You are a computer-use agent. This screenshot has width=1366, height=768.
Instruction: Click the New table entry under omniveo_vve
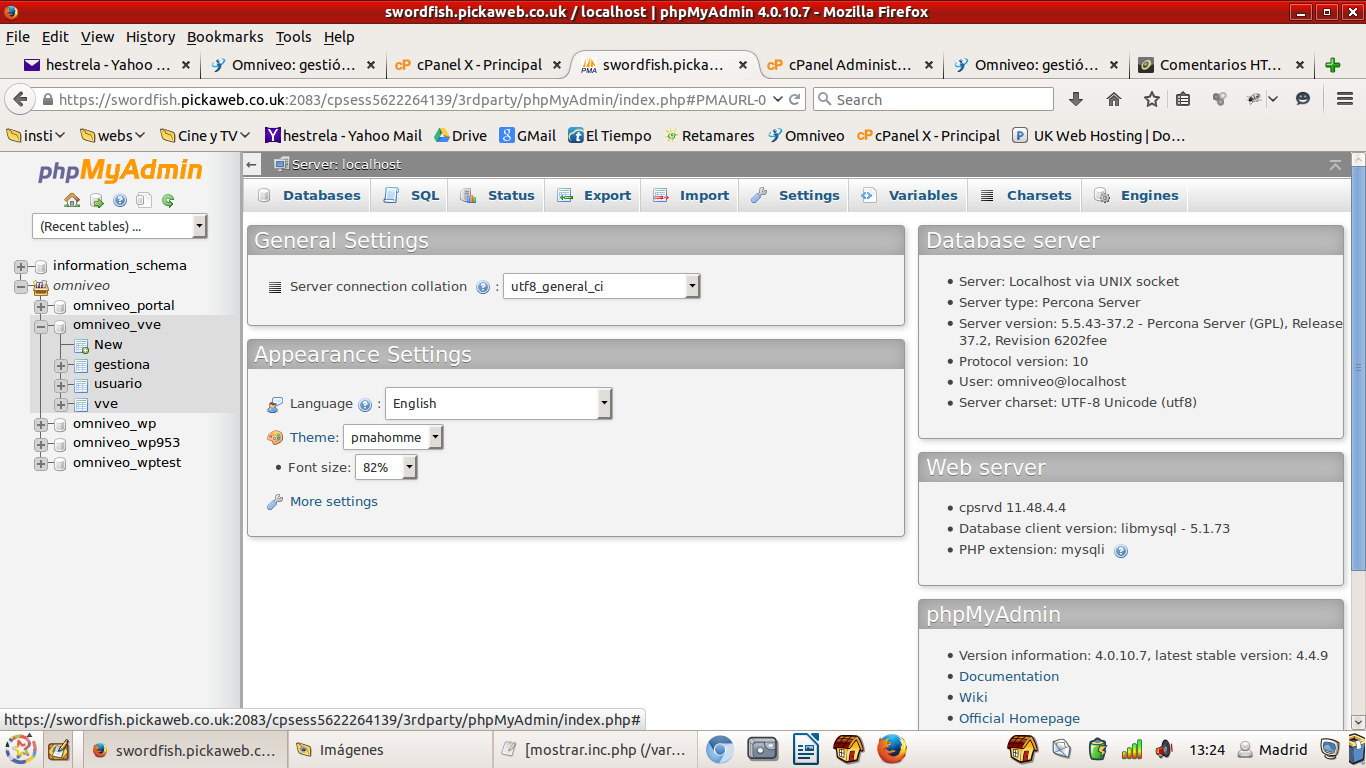coord(108,344)
